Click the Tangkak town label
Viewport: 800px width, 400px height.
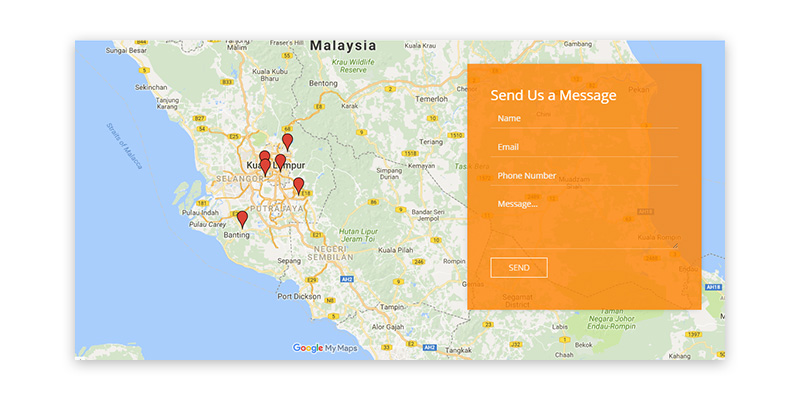[x=458, y=351]
